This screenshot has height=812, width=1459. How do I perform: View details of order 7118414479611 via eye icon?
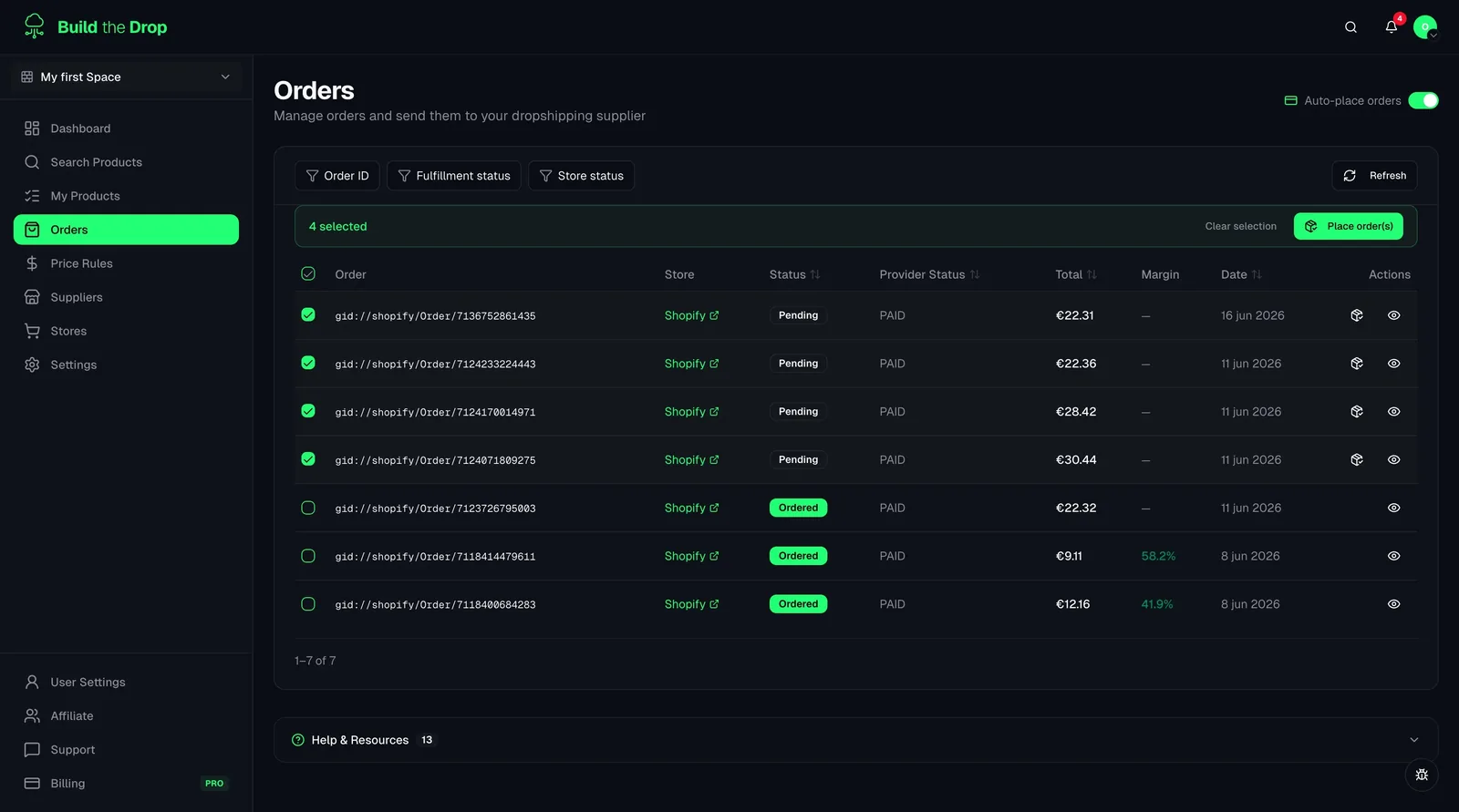pos(1393,556)
